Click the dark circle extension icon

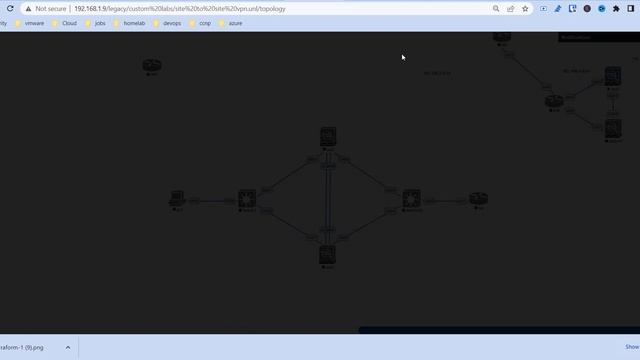click(x=587, y=9)
